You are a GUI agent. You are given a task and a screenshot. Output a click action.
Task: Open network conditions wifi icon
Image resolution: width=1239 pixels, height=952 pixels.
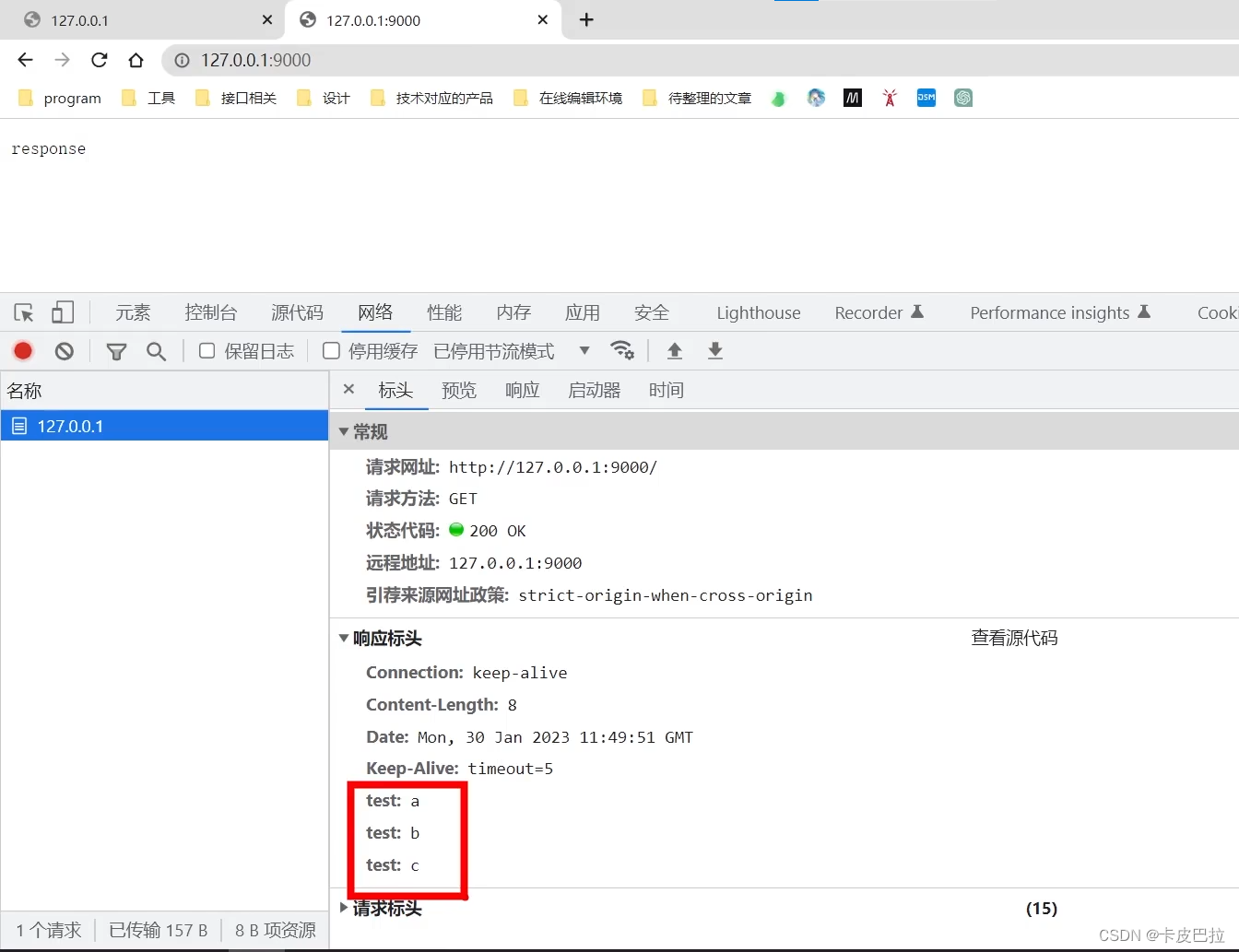click(x=622, y=350)
